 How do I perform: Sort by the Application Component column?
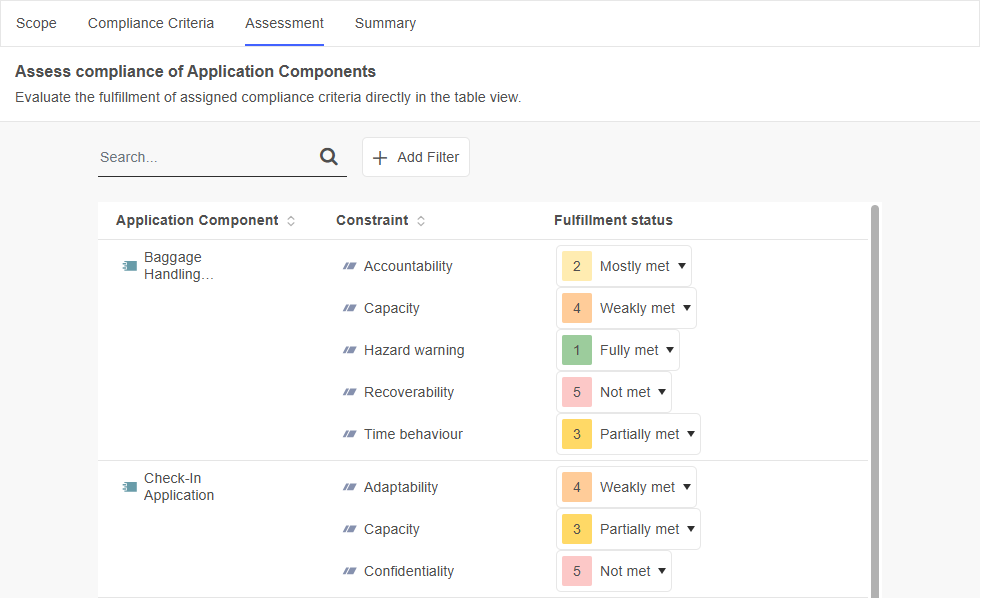point(291,221)
